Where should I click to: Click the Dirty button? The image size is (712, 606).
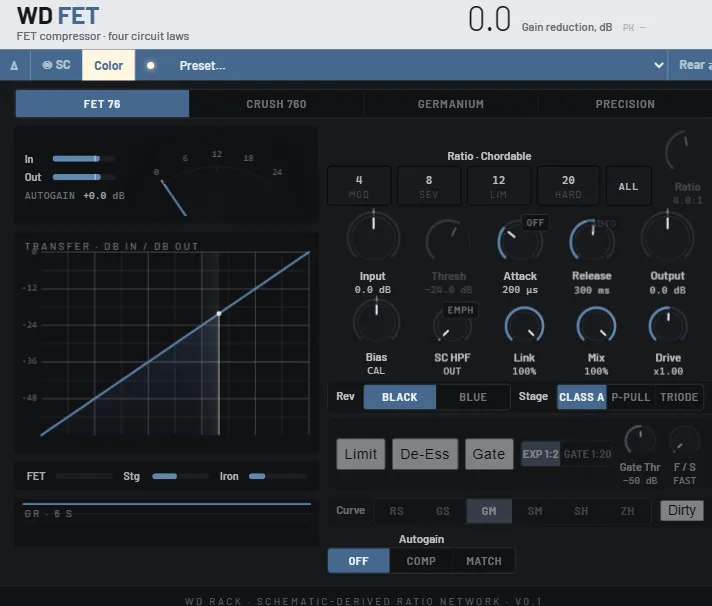click(682, 511)
